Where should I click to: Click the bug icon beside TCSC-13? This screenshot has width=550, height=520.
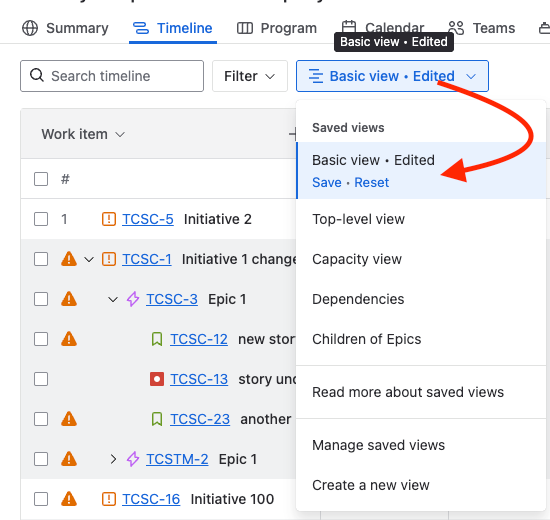(157, 379)
